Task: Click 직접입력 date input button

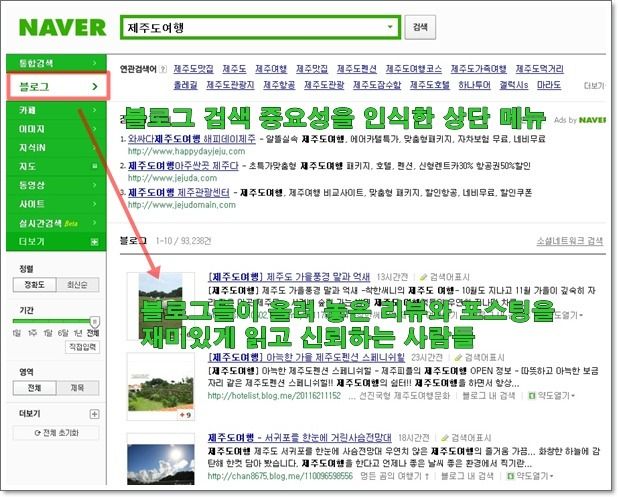Action: (82, 347)
